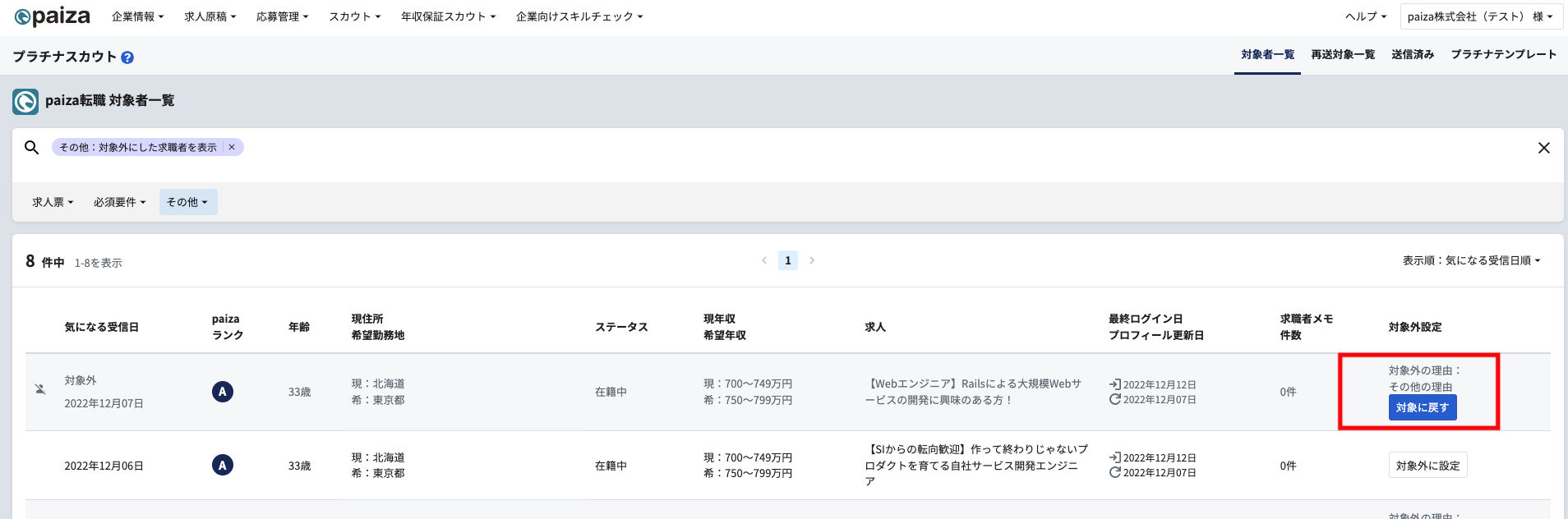Click the 対象外に設定 button

[1428, 465]
